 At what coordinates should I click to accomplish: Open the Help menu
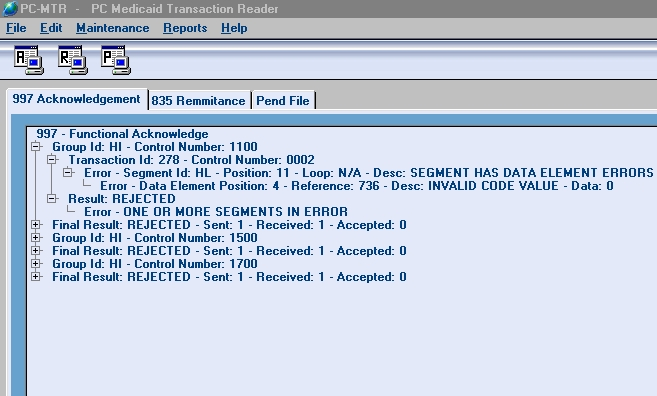click(x=234, y=28)
